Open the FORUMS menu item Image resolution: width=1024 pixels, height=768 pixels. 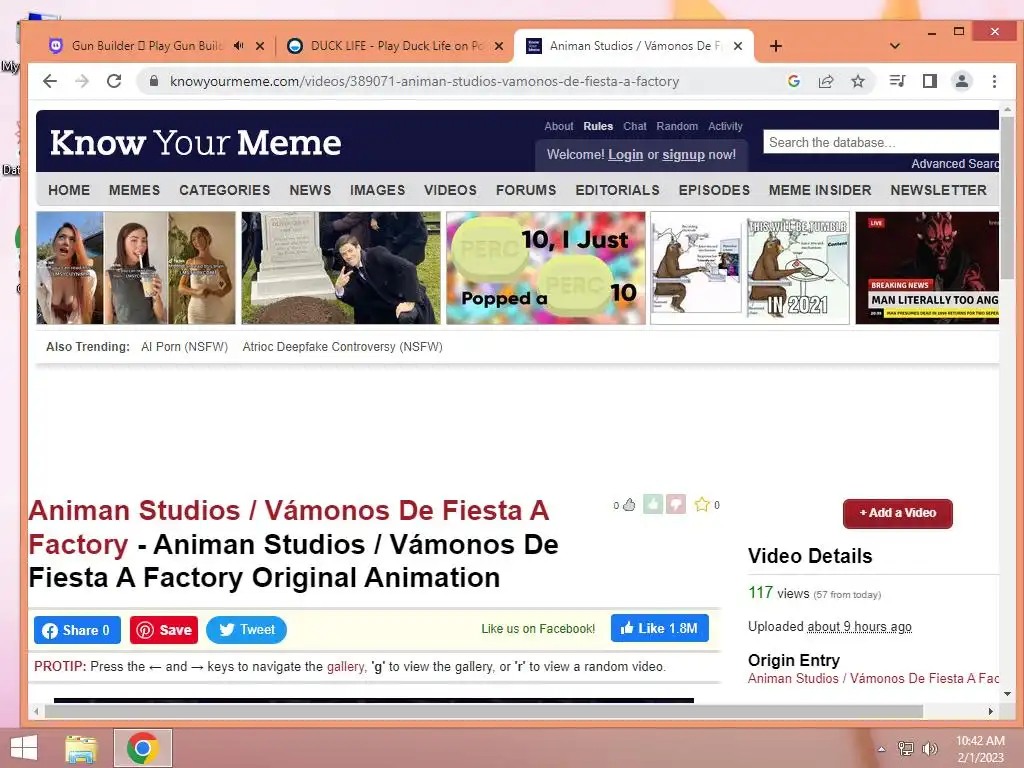coord(526,190)
